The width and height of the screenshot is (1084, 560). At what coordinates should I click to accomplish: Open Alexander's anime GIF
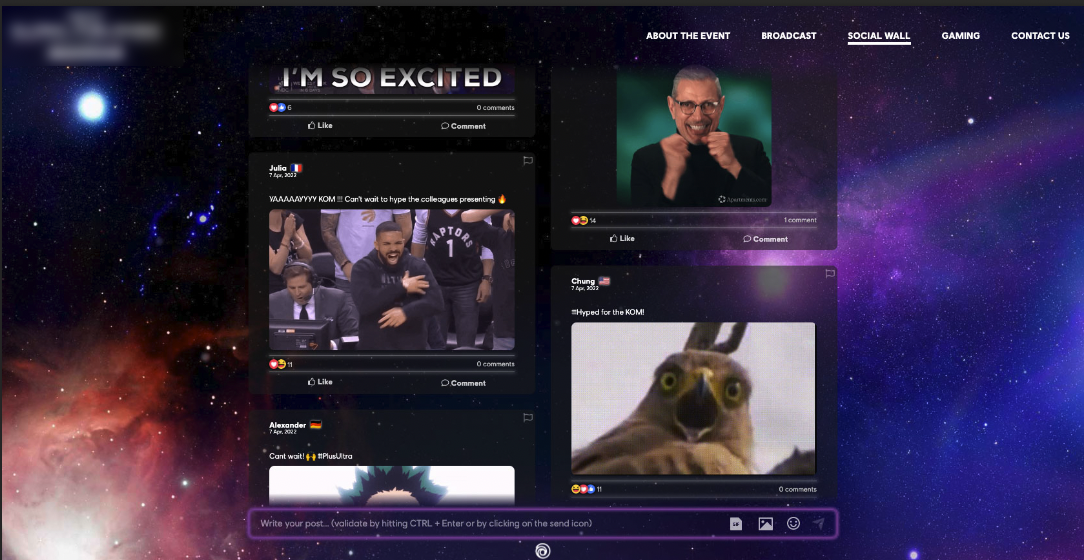(392, 486)
